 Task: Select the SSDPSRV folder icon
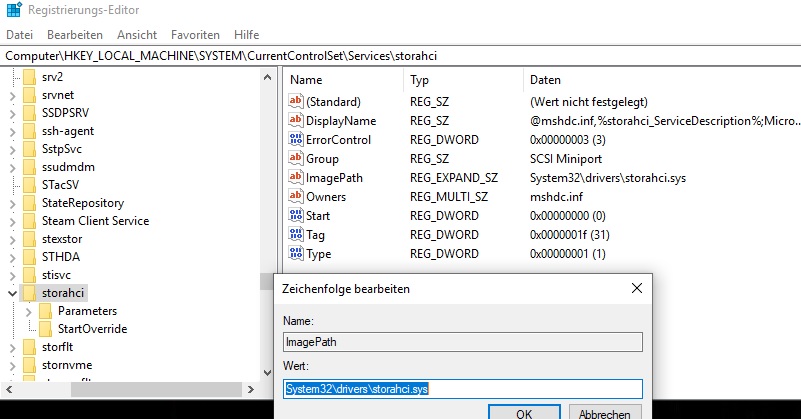click(30, 113)
